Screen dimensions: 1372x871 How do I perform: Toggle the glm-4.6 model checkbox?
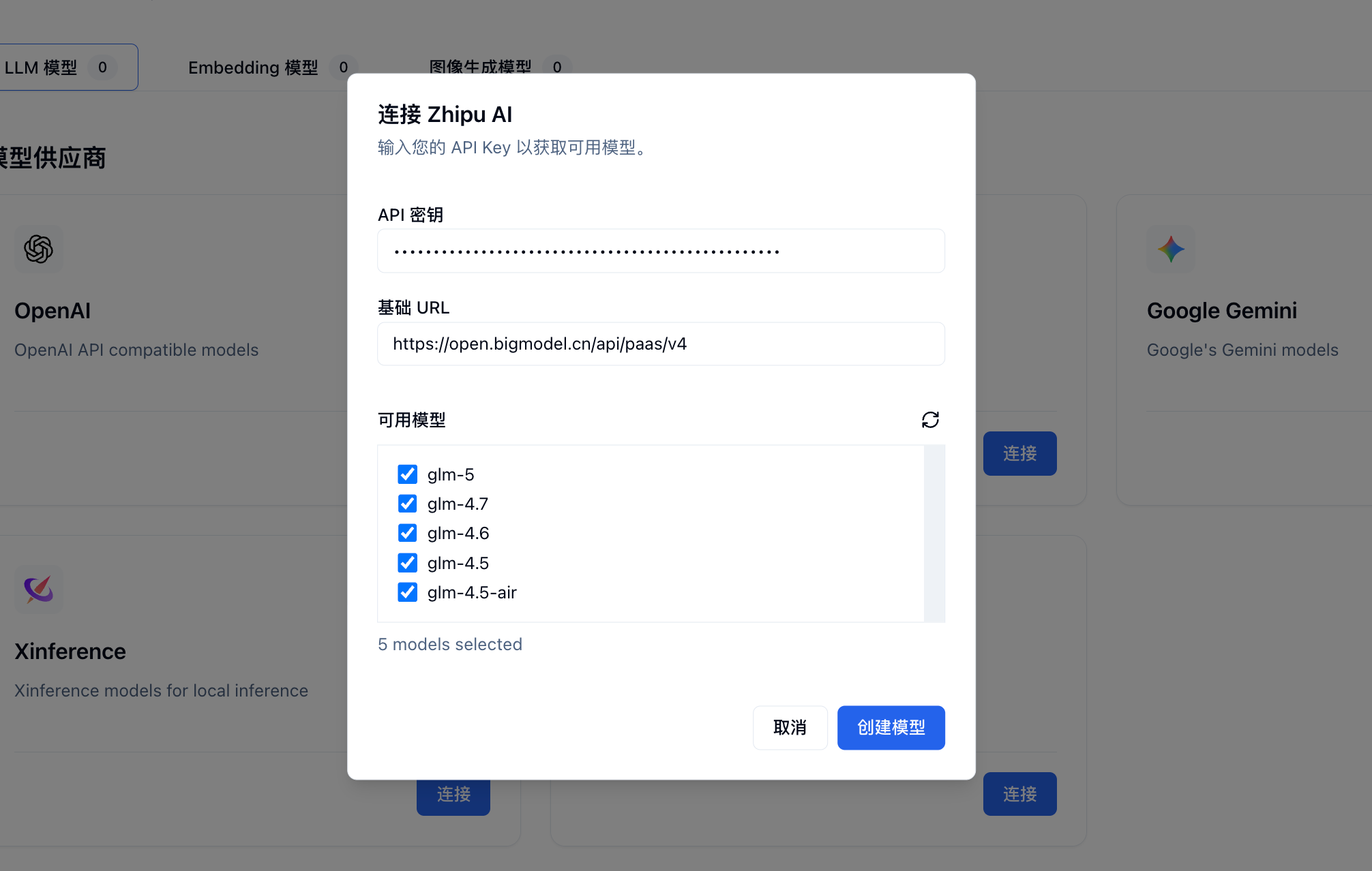coord(407,533)
